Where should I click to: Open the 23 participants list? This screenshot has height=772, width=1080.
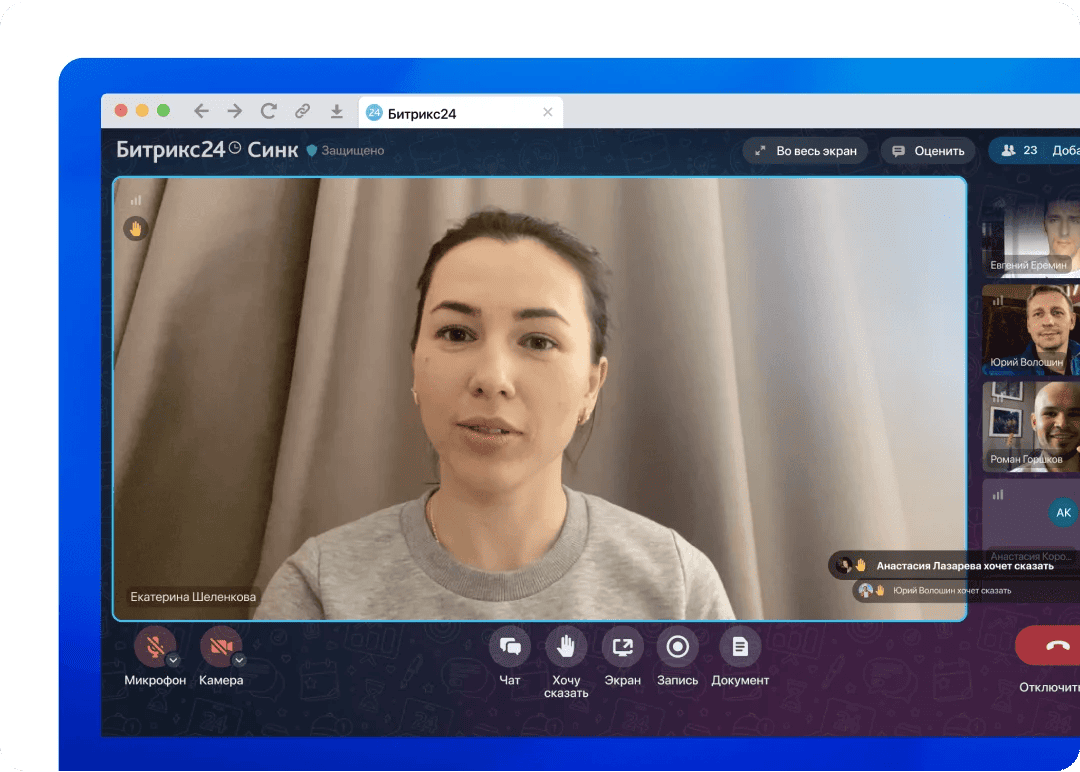click(x=1019, y=150)
